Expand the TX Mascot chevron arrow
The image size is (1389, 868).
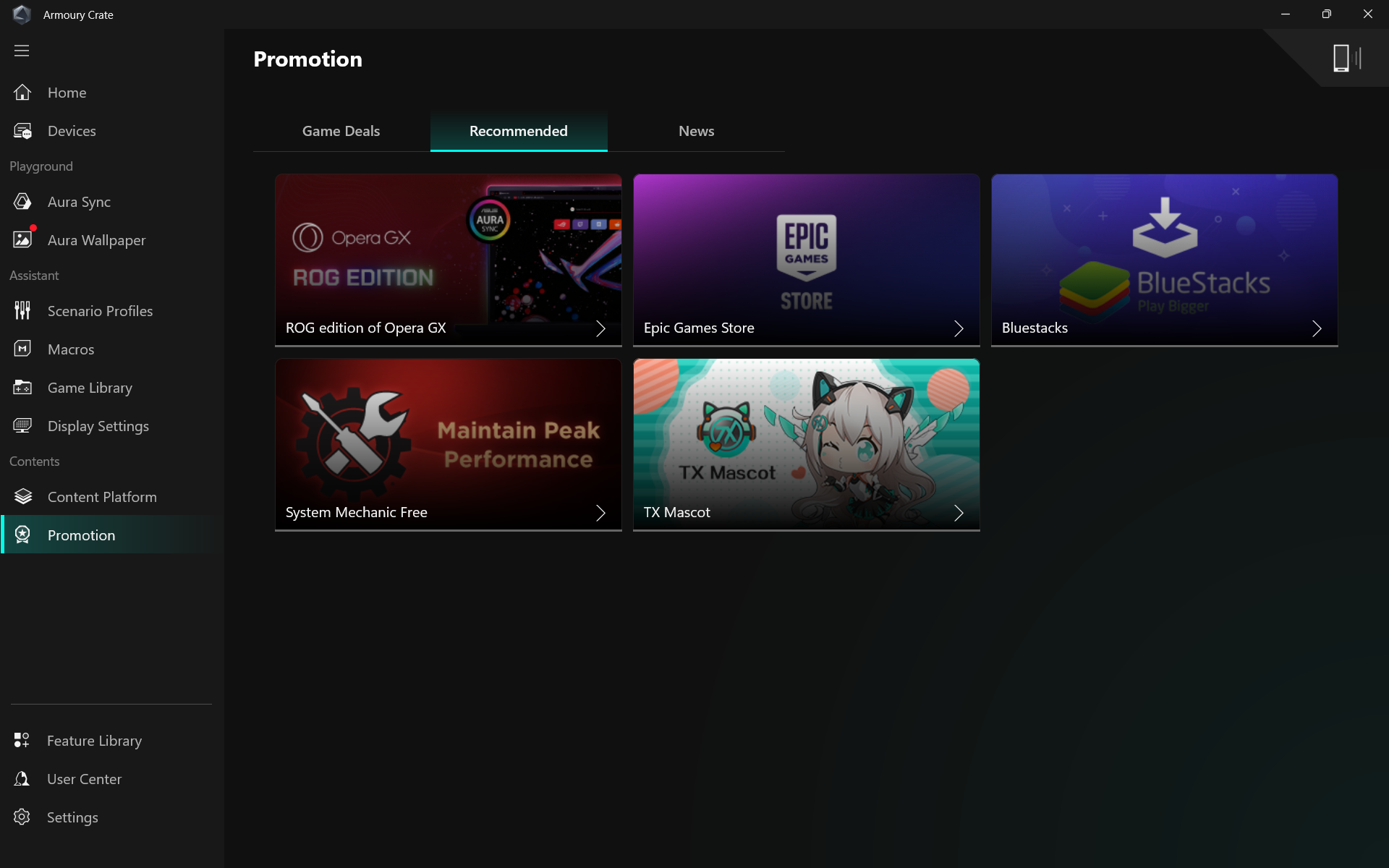pos(959,513)
